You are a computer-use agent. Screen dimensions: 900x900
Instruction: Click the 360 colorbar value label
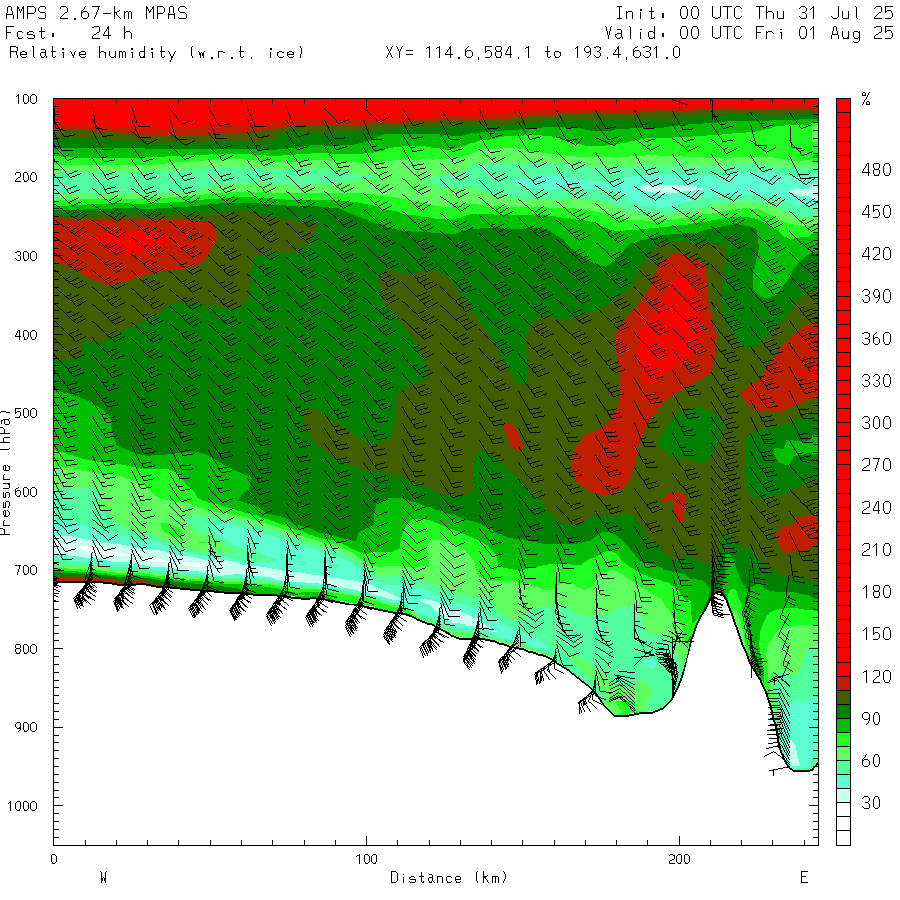click(x=876, y=339)
